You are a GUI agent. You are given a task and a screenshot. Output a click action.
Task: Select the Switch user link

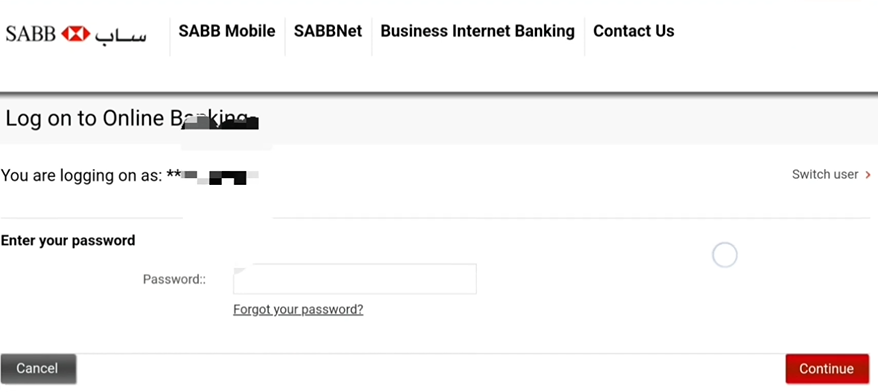click(825, 175)
